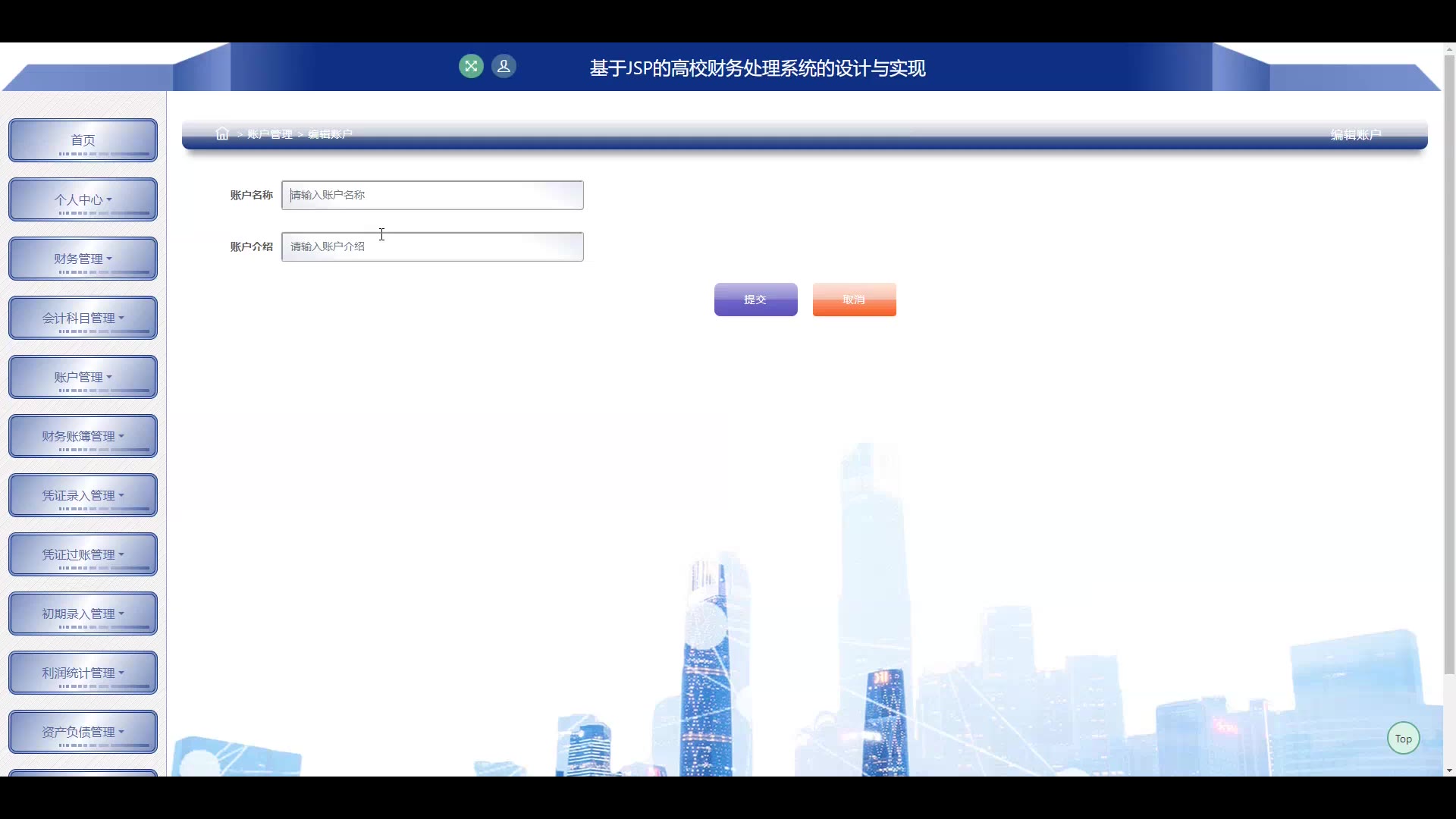1456x819 pixels.
Task: Open 账户管理 link in breadcrumb
Action: click(270, 134)
